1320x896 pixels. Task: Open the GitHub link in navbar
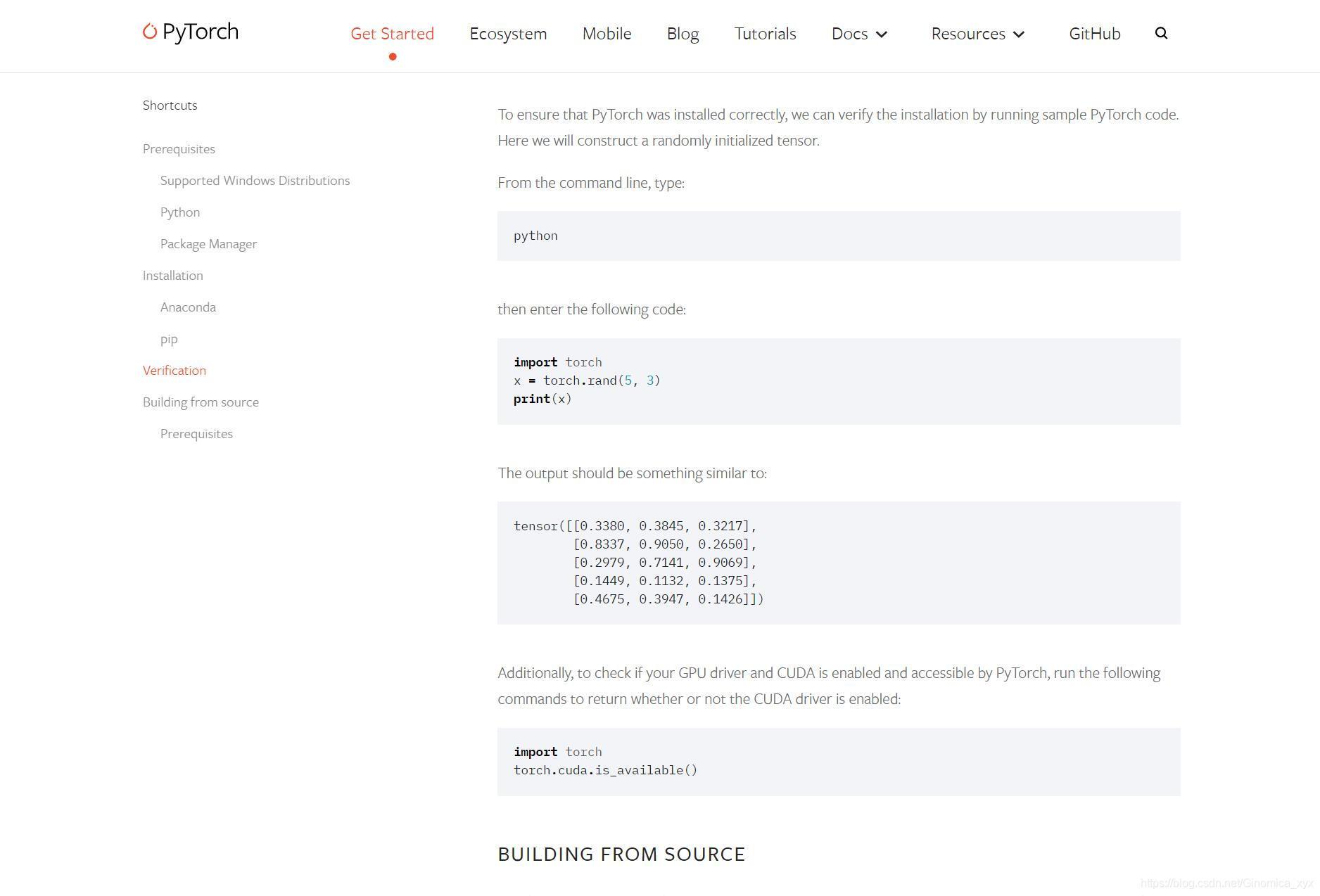tap(1094, 34)
